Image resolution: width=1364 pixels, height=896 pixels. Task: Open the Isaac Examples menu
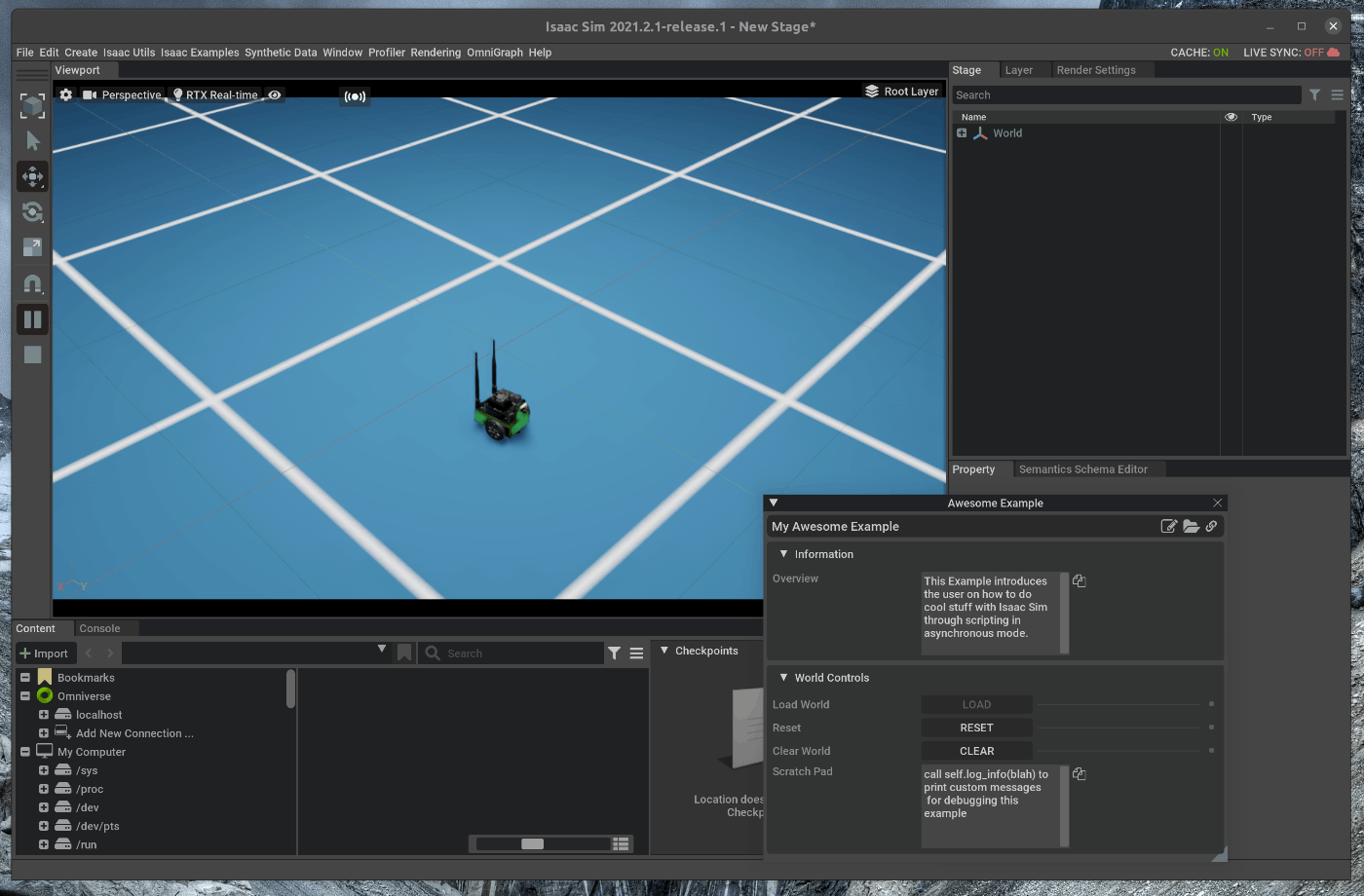click(x=200, y=53)
